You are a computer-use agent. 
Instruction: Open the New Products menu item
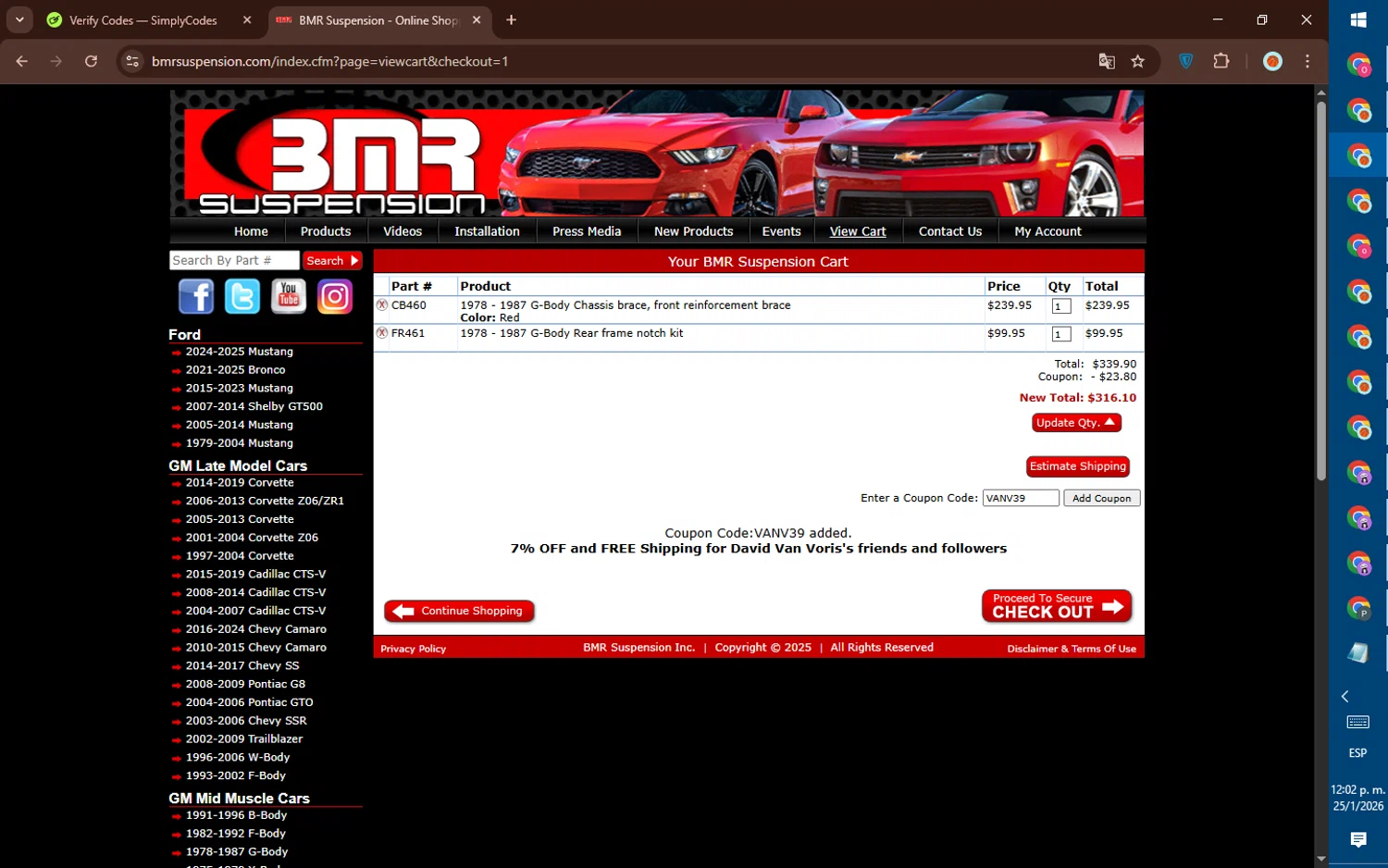tap(693, 231)
